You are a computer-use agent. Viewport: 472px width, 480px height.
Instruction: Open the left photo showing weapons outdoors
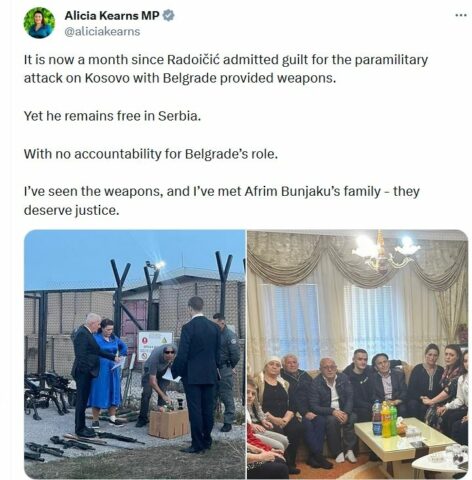click(x=135, y=354)
